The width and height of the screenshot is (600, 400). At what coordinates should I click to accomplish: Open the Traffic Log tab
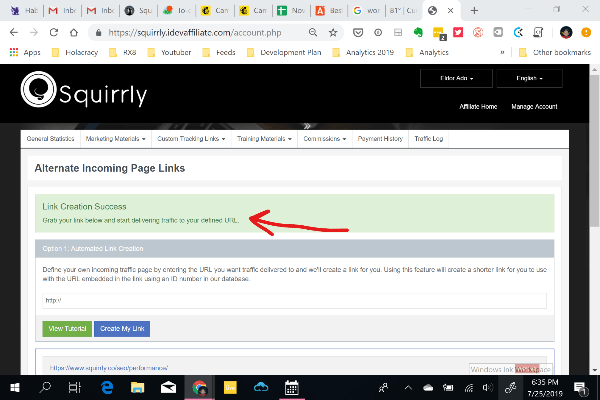(x=429, y=139)
